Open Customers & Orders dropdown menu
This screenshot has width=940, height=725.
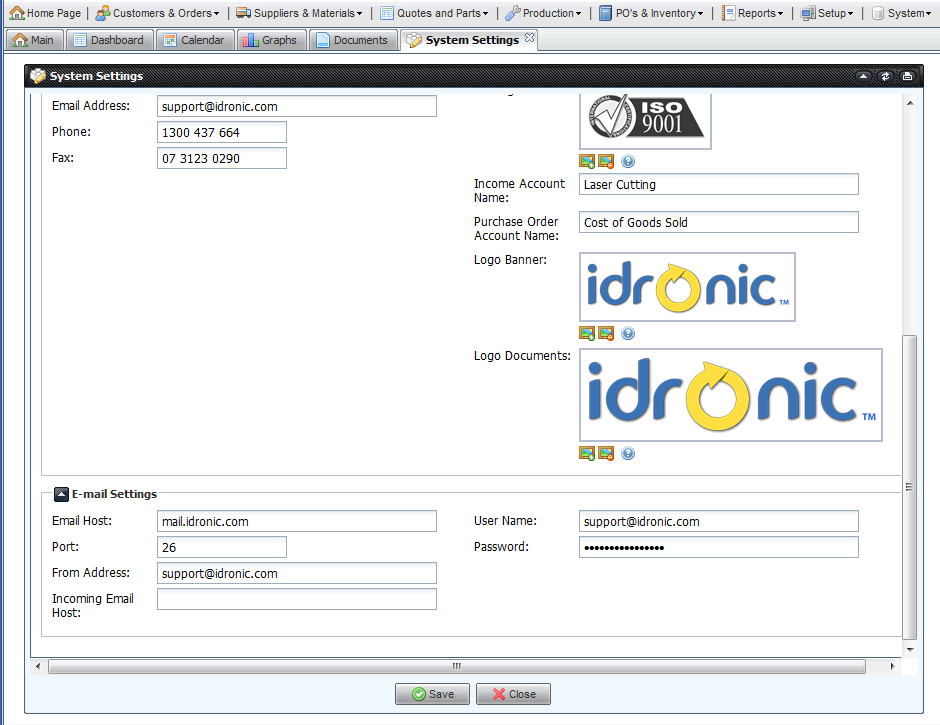(157, 13)
